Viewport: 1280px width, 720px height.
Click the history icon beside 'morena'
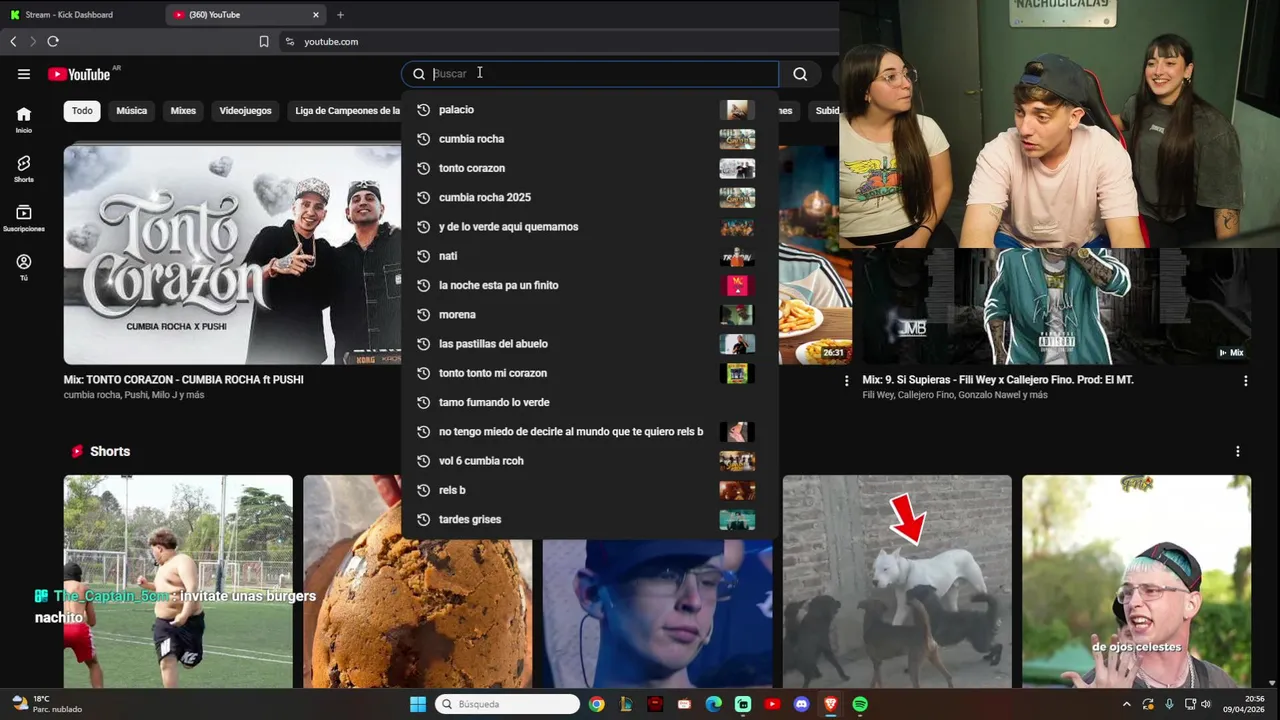[x=423, y=315]
